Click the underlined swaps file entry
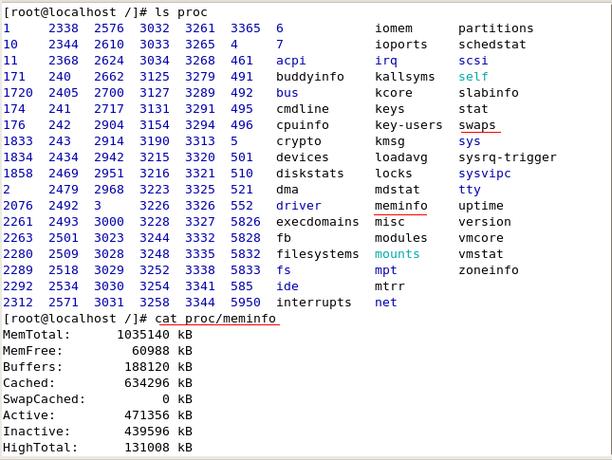 (x=477, y=125)
